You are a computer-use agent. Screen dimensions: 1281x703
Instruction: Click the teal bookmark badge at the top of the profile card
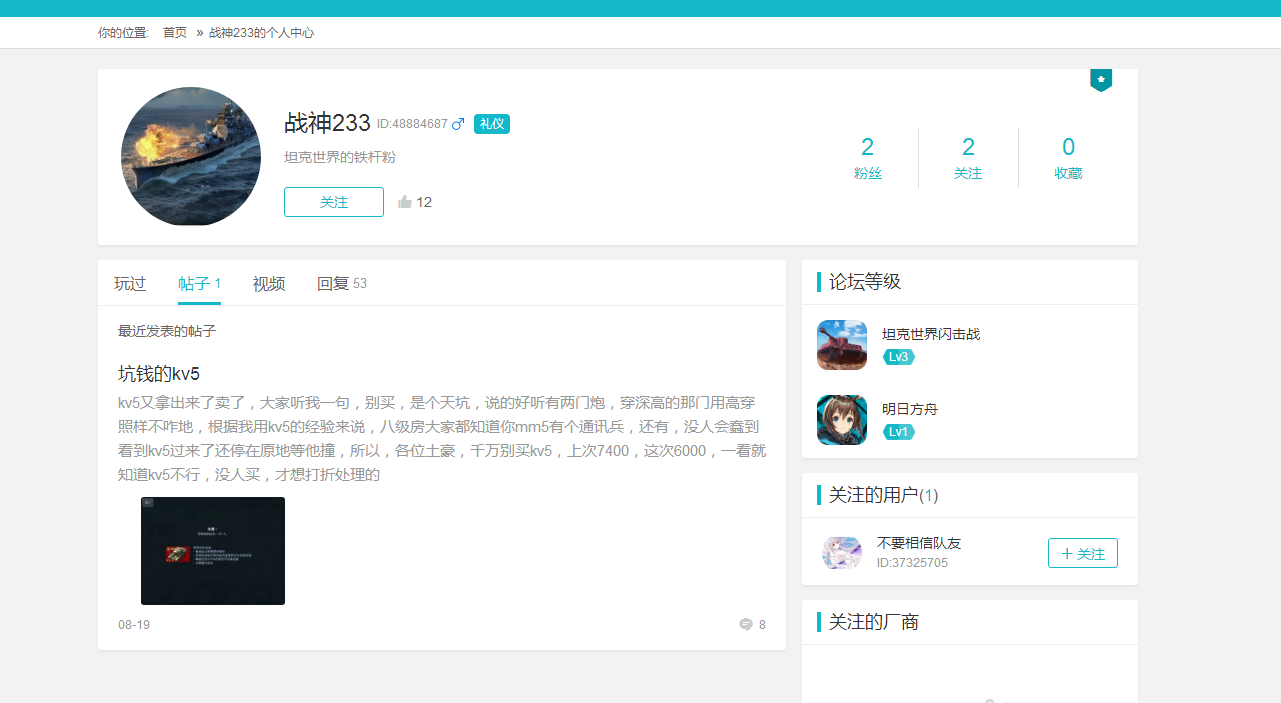1101,80
